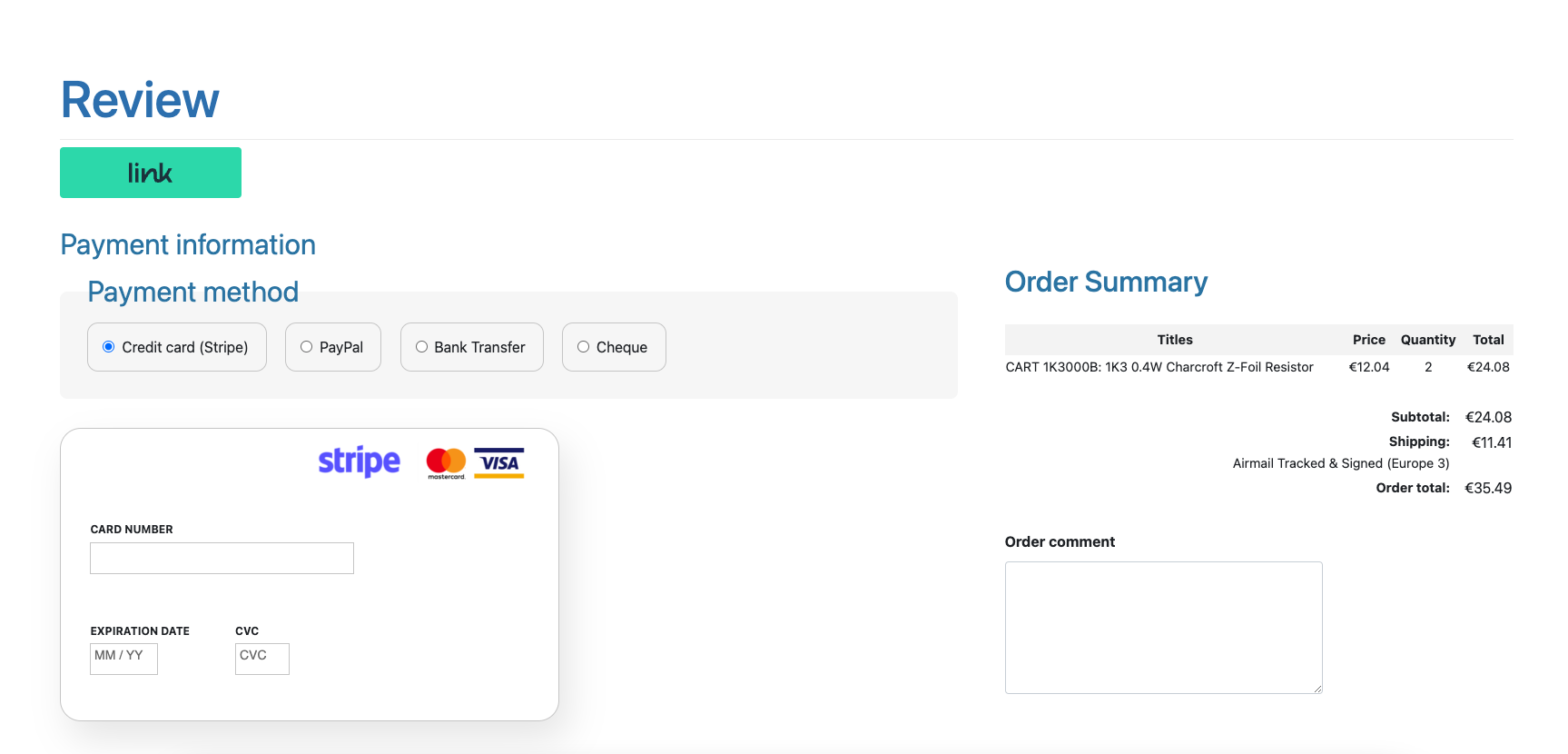This screenshot has height=754, width=1568.
Task: Choose PayPal as payment method
Action: pos(307,347)
